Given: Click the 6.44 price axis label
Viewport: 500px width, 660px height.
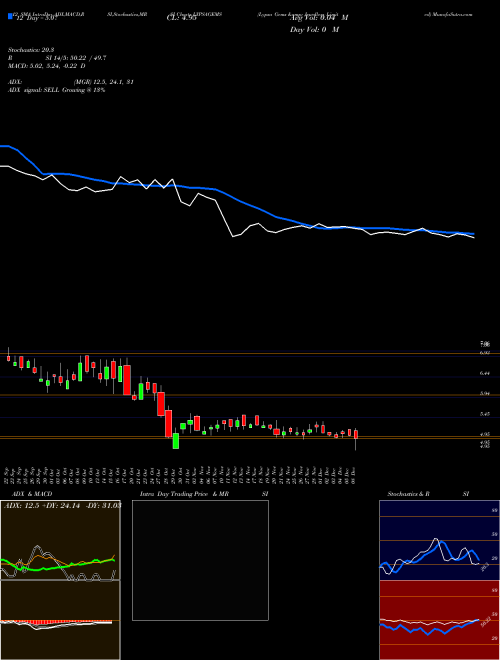Looking at the screenshot, I should pyautogui.click(x=484, y=373).
